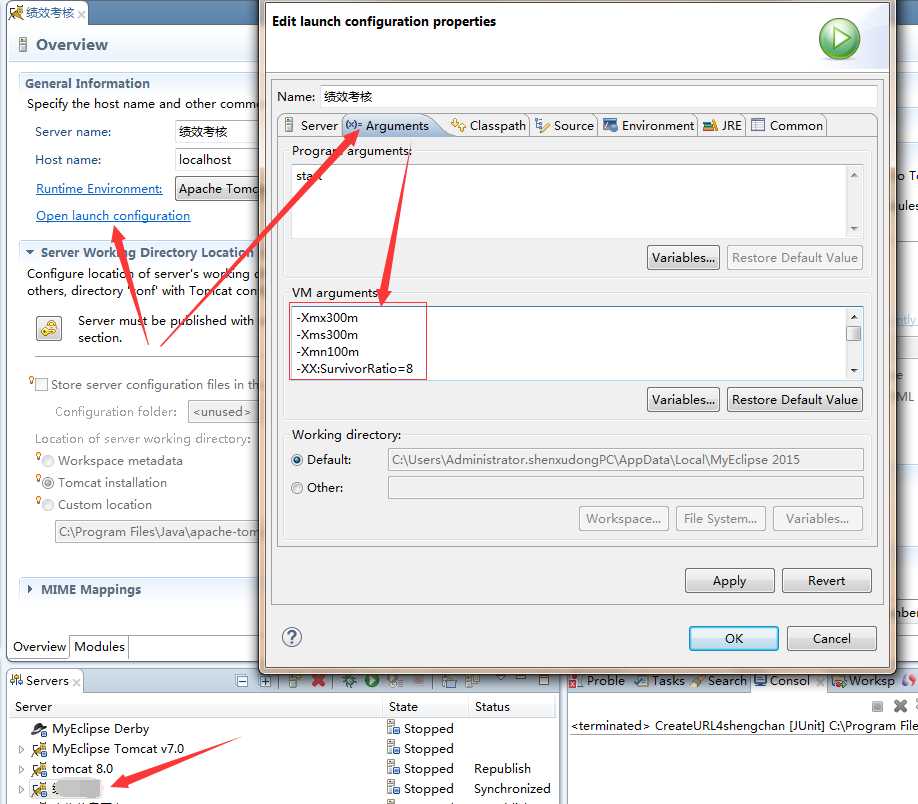Close the Servers view tab
918x804 pixels.
[77, 682]
